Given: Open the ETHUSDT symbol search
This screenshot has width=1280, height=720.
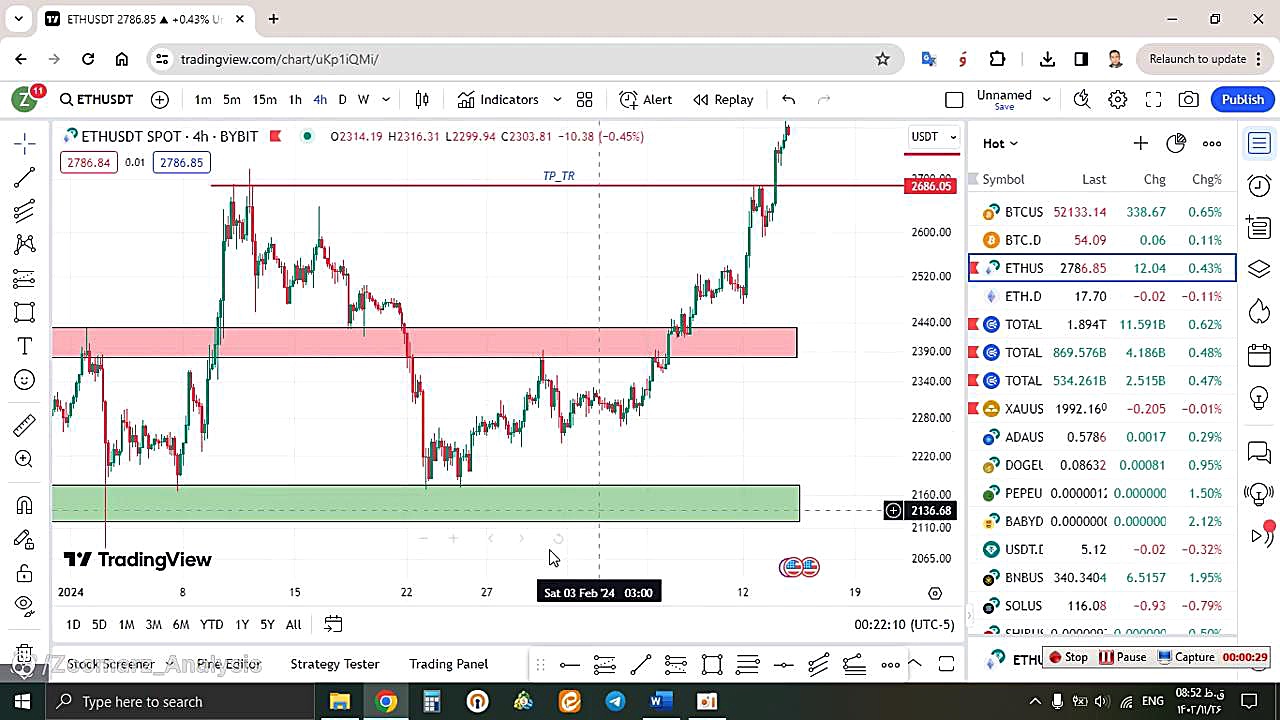Looking at the screenshot, I should (96, 99).
